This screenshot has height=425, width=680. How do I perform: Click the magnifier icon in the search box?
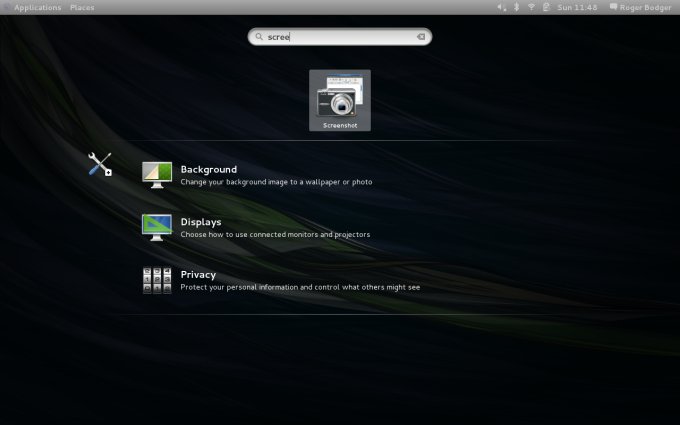[259, 37]
